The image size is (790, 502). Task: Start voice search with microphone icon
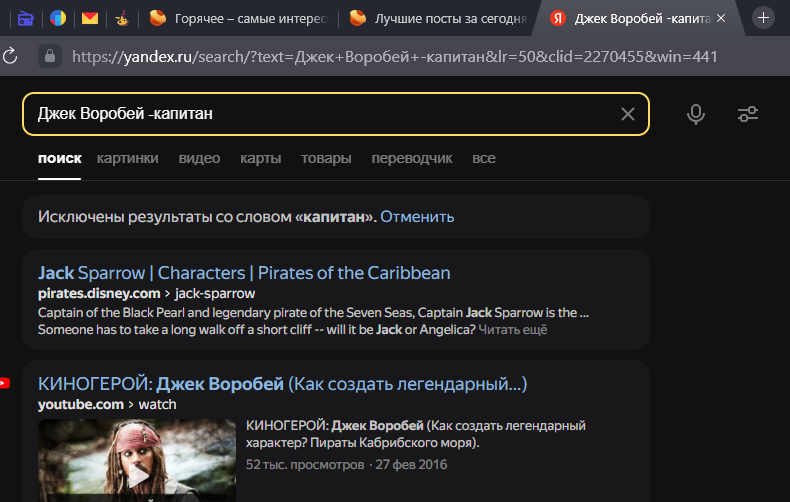point(696,114)
